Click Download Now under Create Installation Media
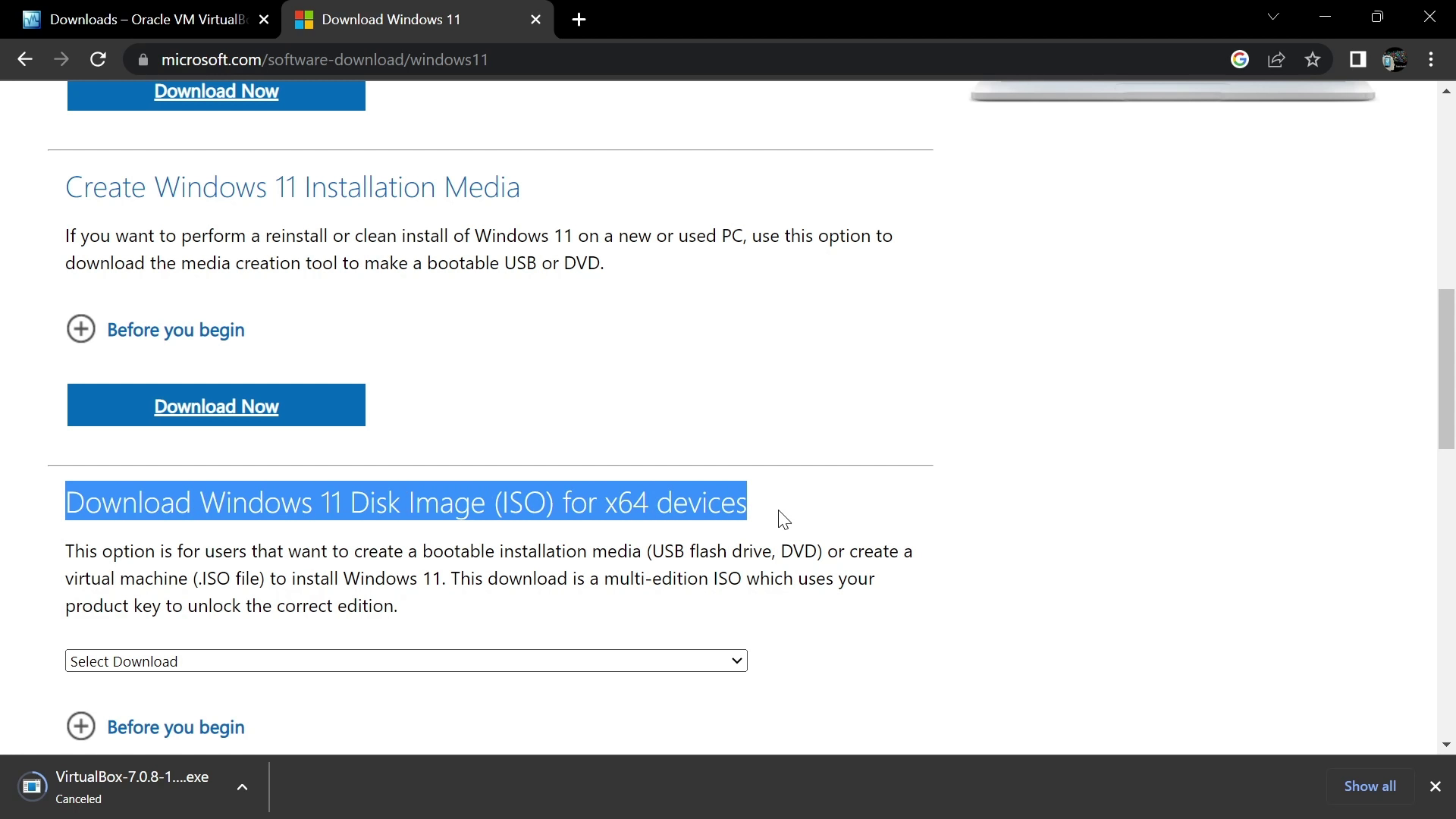Viewport: 1456px width, 819px height. 216,406
